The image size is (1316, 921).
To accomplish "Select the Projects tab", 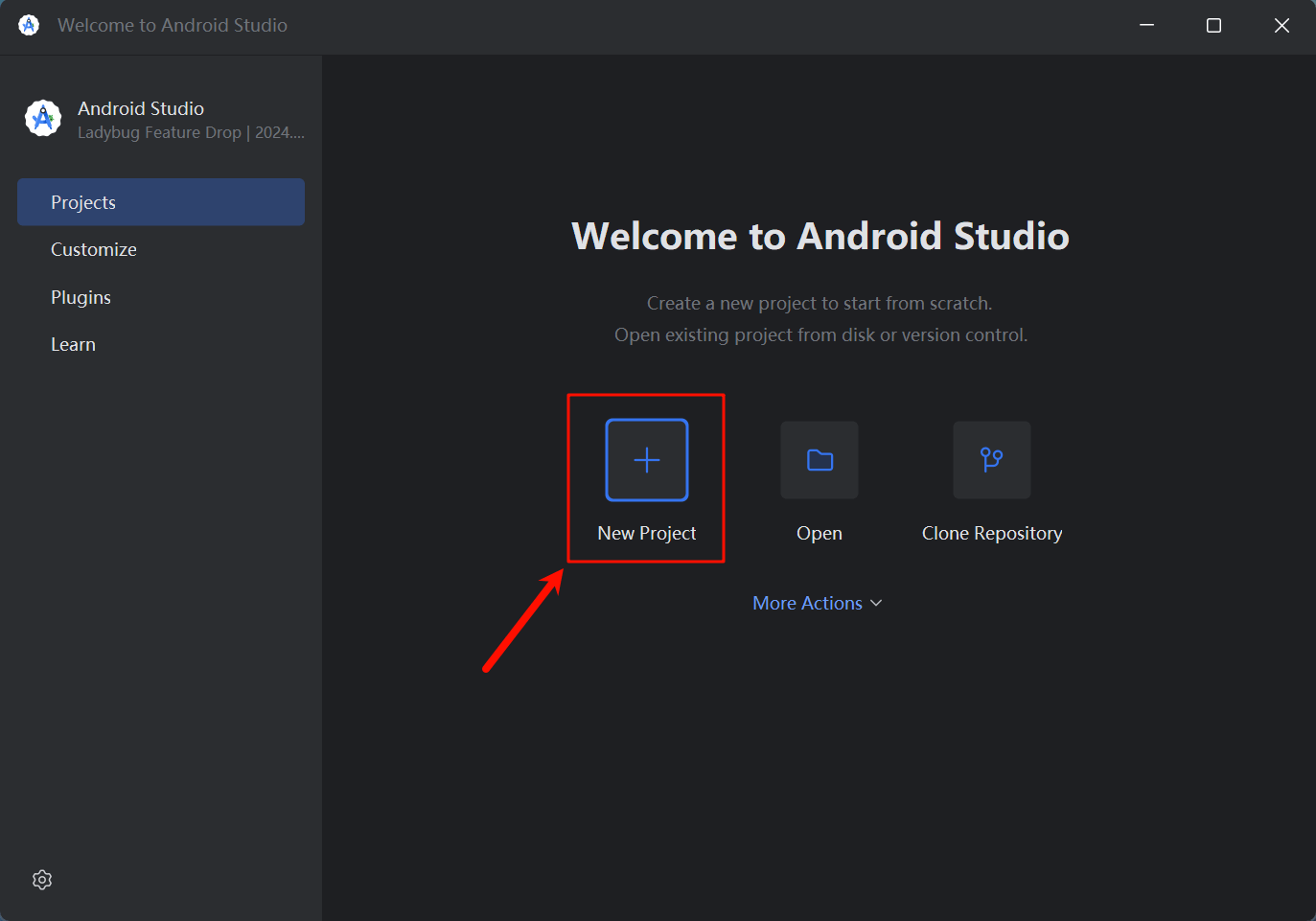I will (161, 202).
